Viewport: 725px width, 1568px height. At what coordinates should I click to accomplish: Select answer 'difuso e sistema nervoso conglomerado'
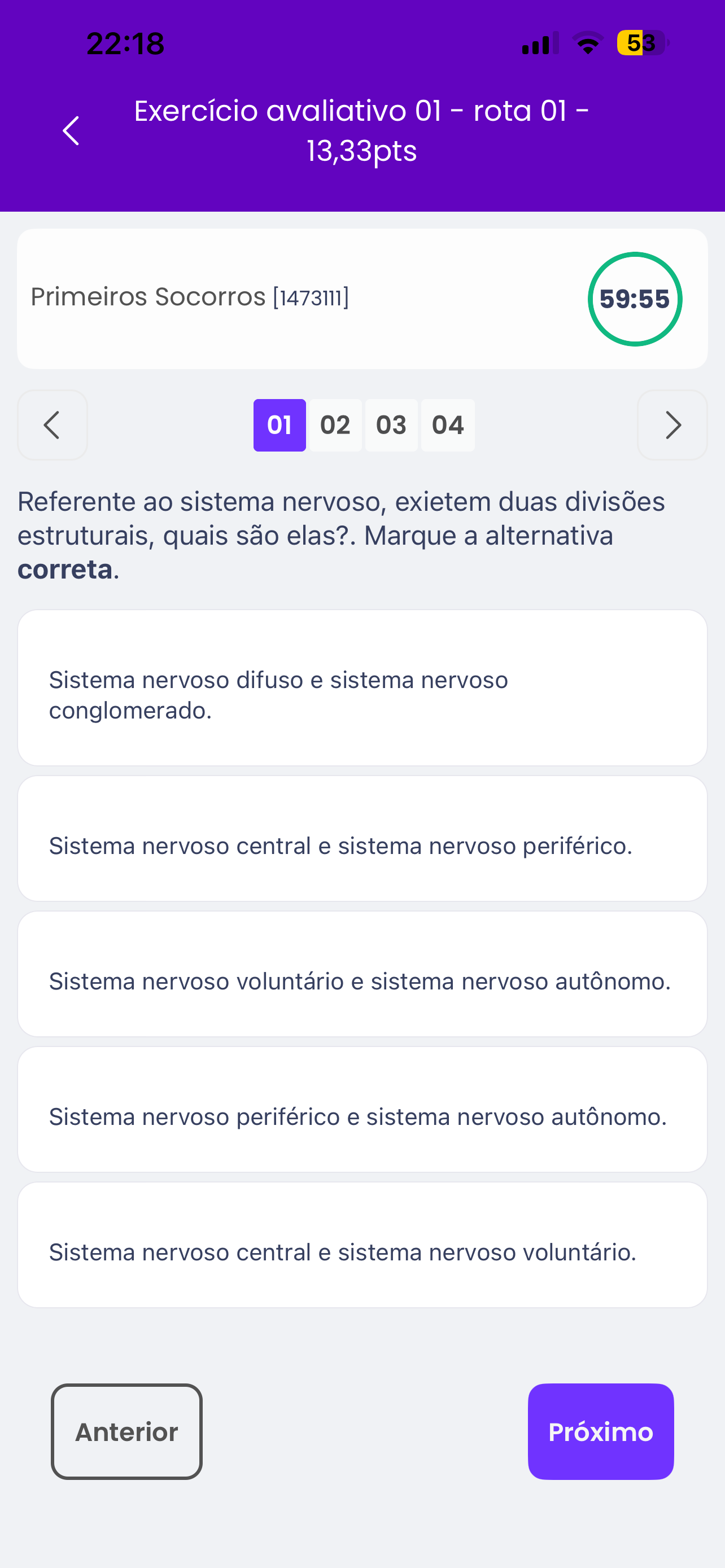[362, 687]
